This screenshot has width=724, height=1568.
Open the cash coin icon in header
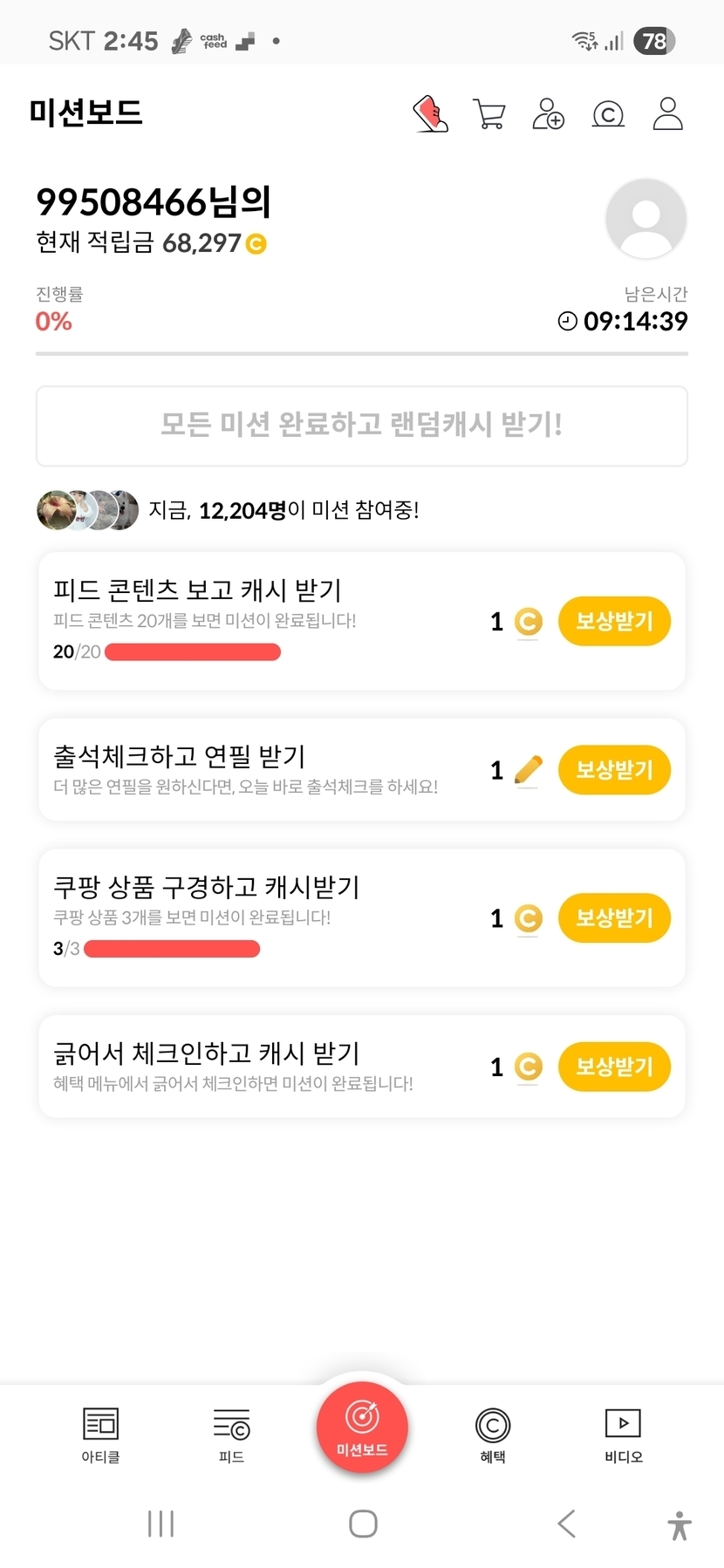tap(608, 114)
